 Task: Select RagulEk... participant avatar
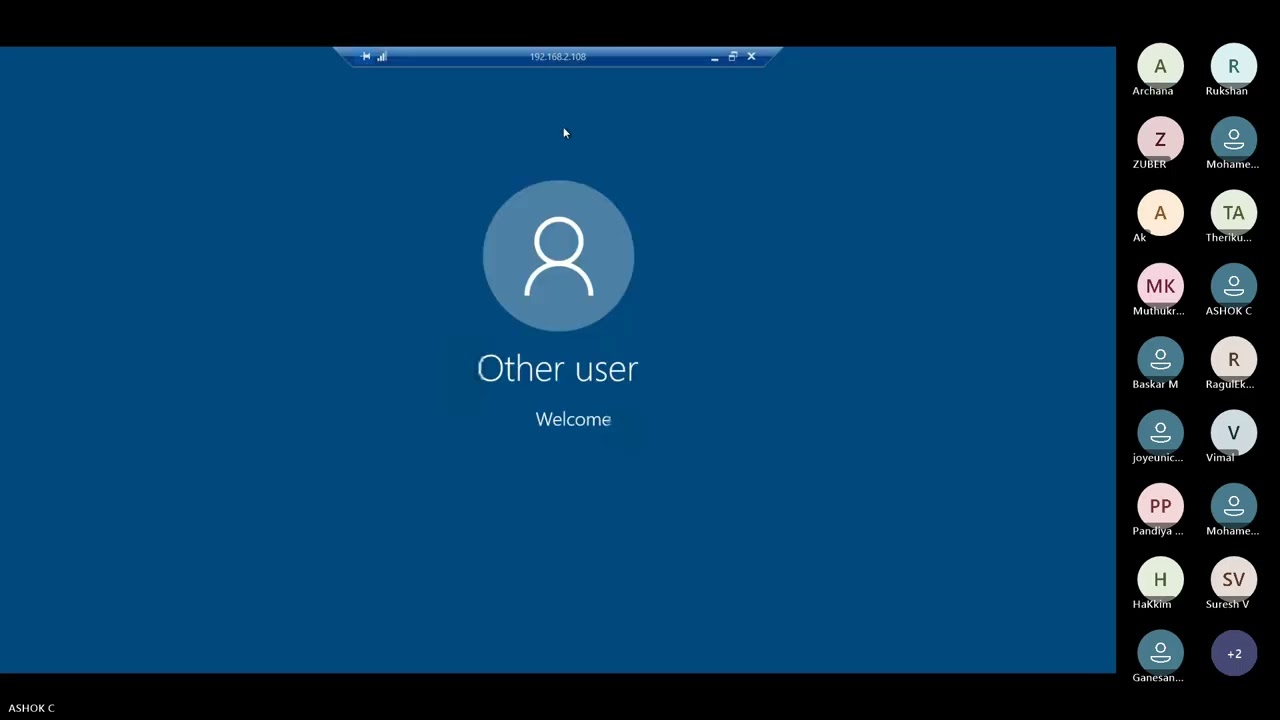pyautogui.click(x=1233, y=360)
